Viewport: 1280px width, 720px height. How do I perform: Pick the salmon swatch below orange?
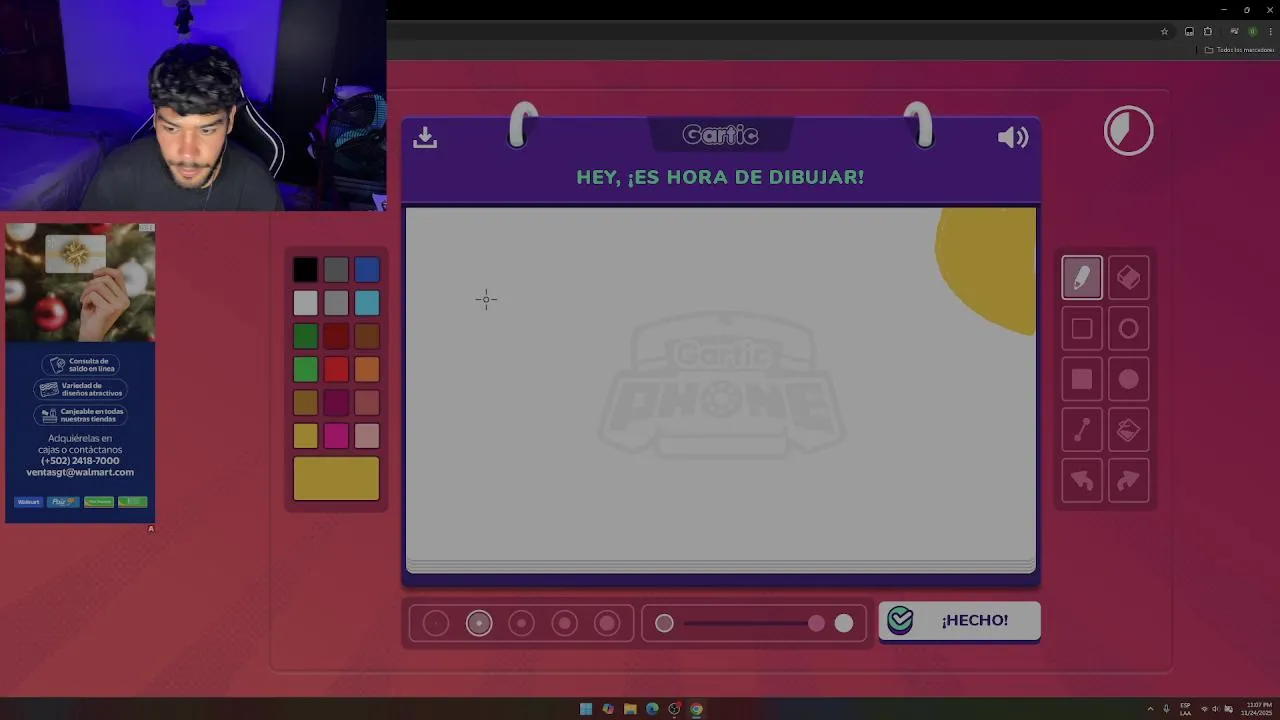367,403
